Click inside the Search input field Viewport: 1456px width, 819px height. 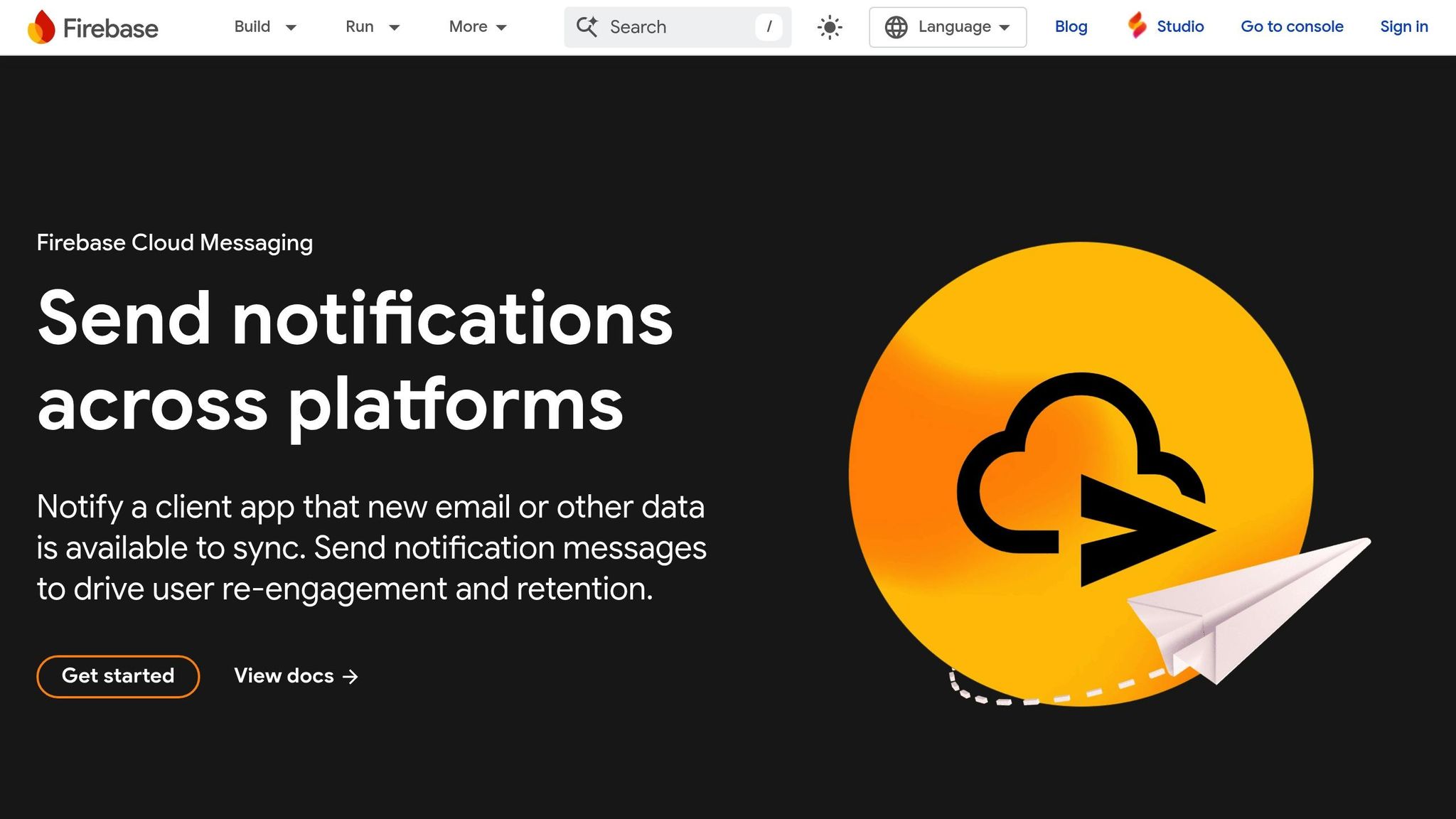[668, 27]
